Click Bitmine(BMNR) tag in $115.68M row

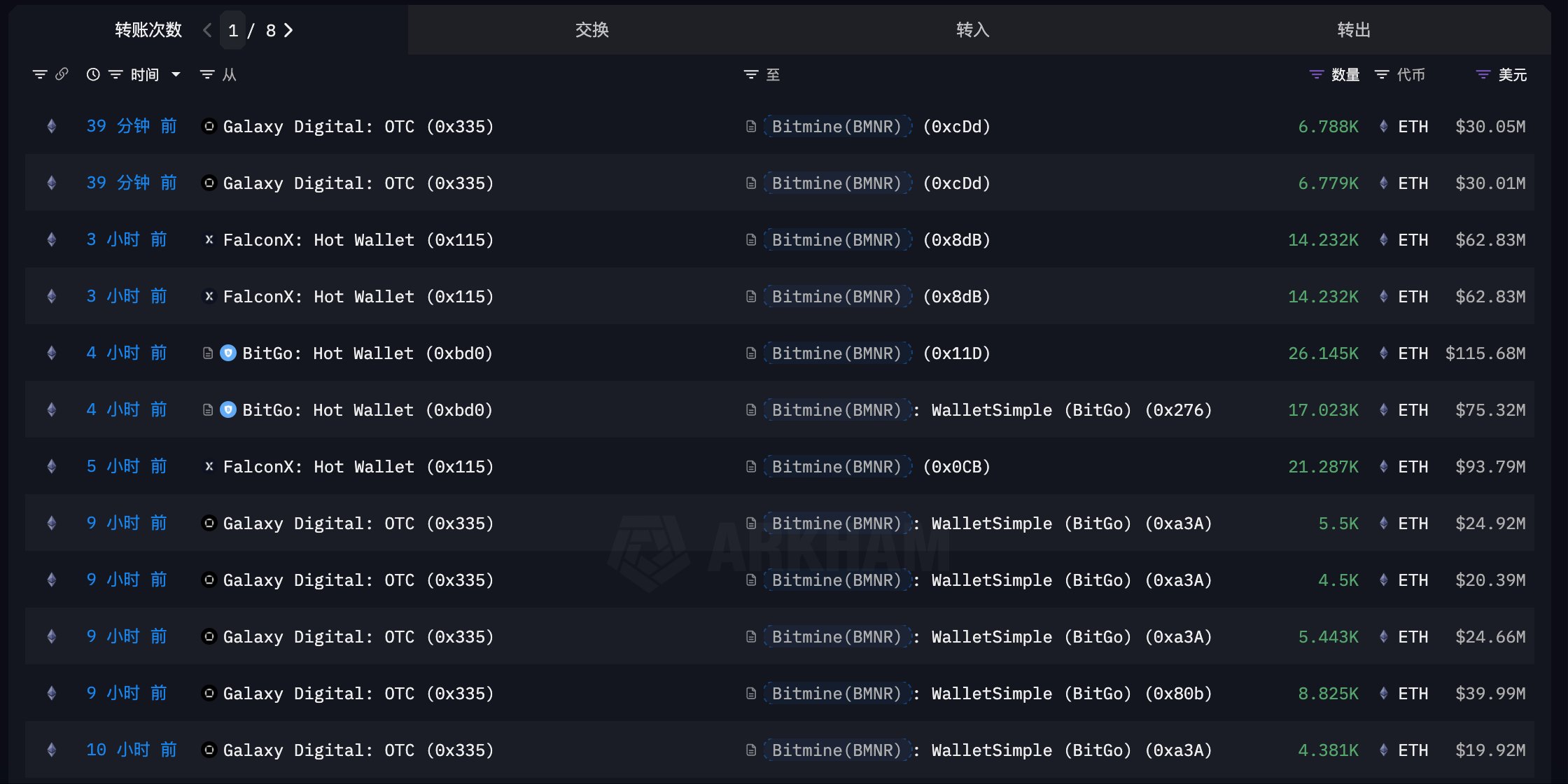(x=837, y=353)
